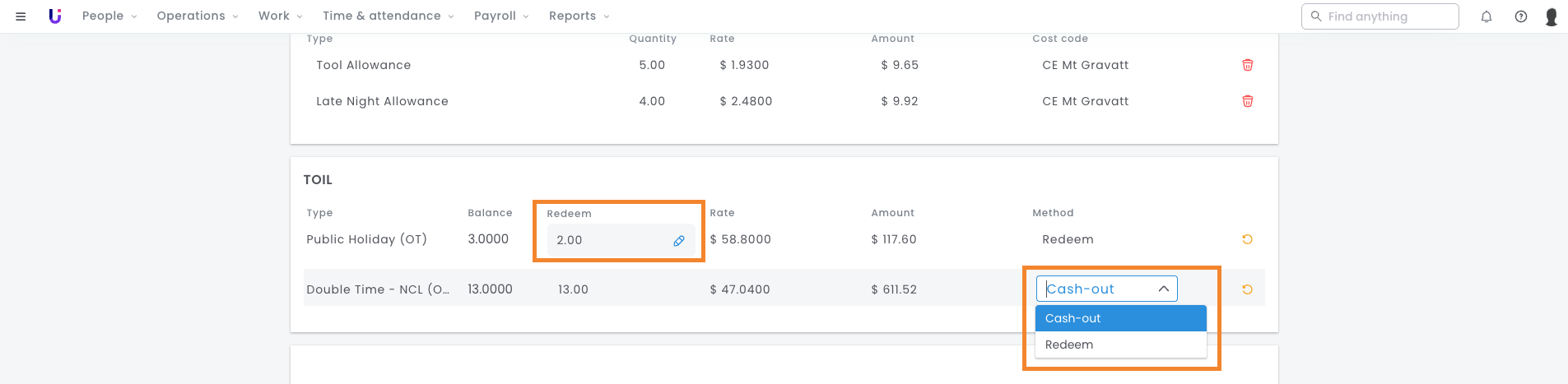Reset the Double Time - NCL TOIL row

tap(1247, 289)
